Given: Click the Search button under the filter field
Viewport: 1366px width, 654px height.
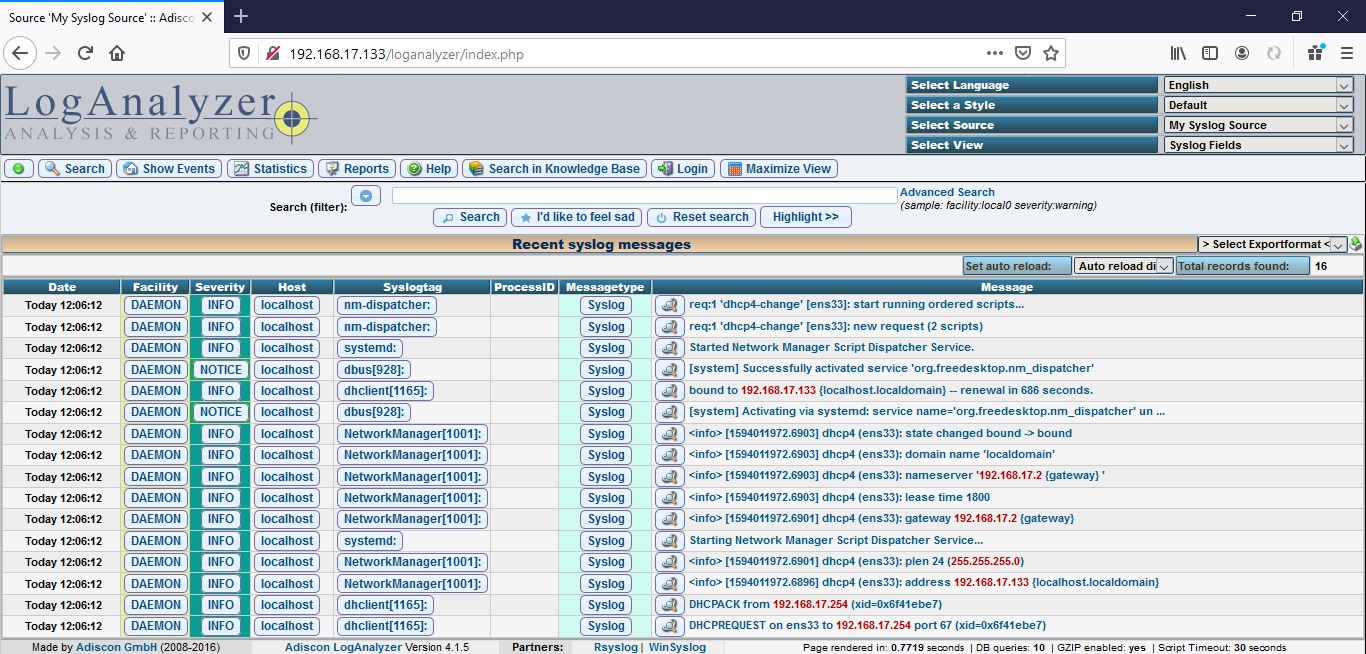Looking at the screenshot, I should (470, 217).
